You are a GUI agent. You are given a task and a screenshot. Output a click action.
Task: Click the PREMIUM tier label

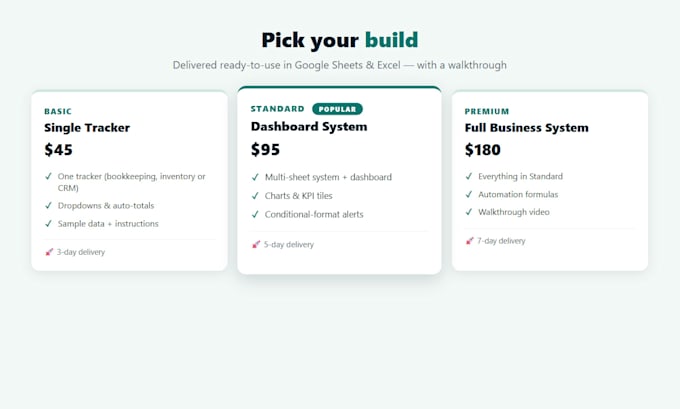[x=487, y=111]
